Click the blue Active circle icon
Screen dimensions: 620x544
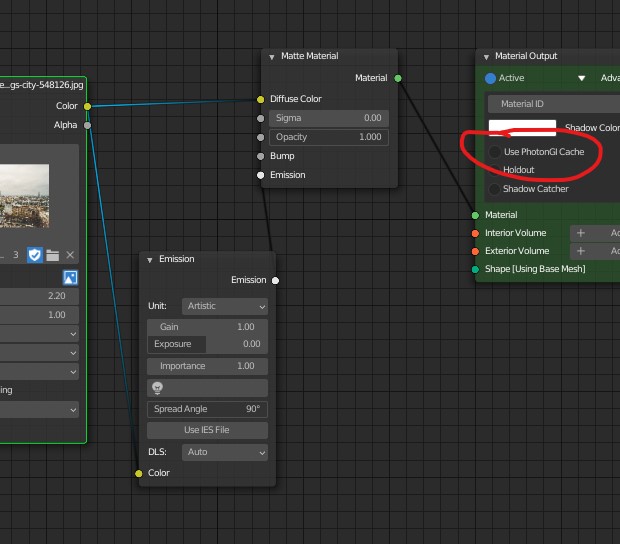490,78
